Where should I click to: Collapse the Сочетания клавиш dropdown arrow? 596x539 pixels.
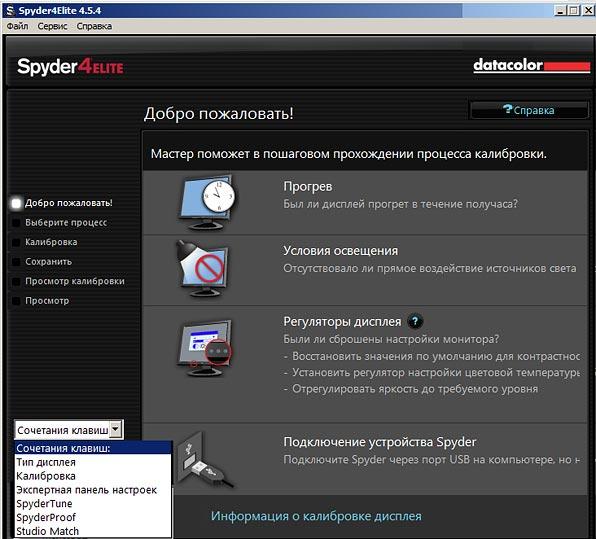[116, 430]
